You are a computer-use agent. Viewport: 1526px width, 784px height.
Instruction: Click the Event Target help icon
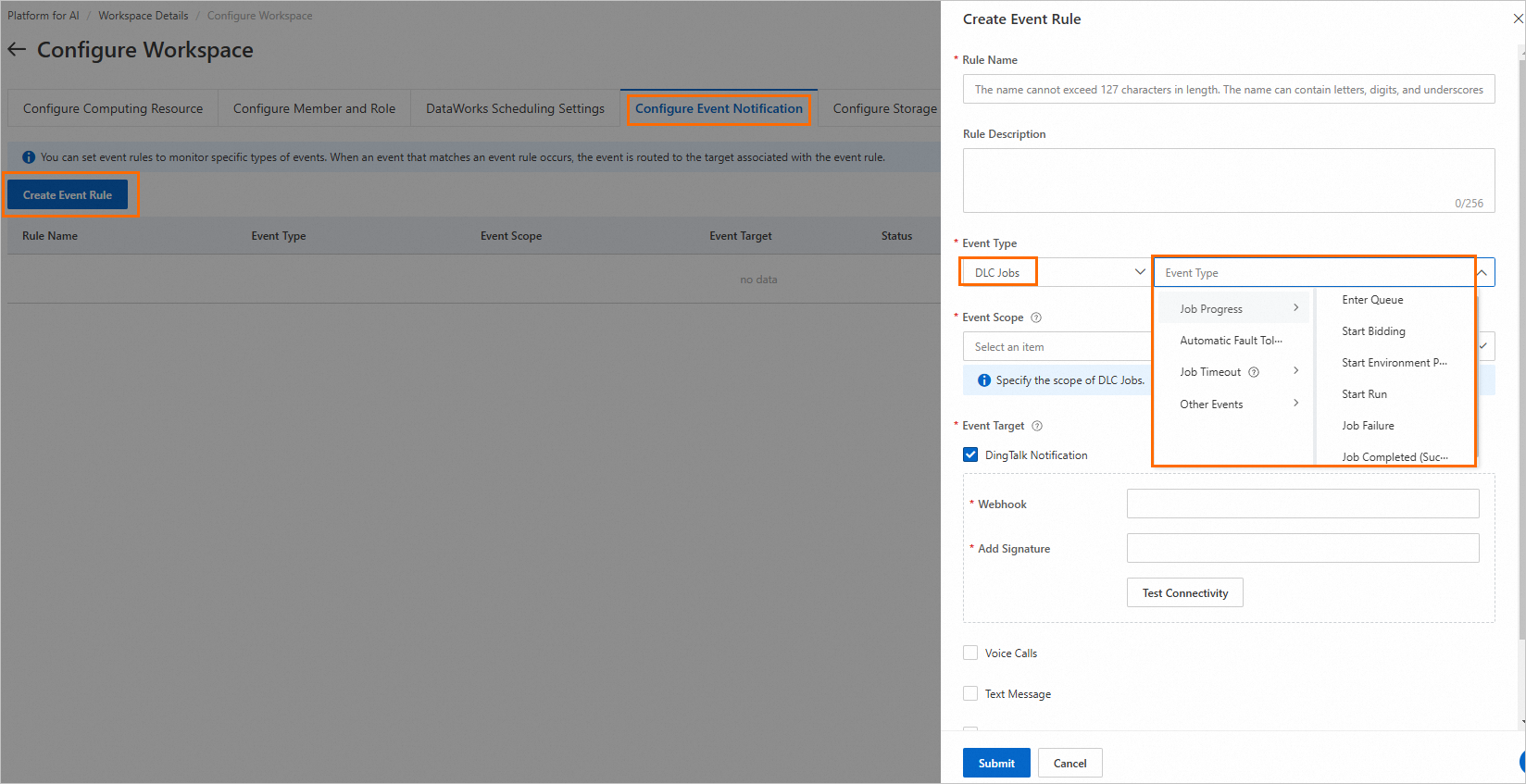tap(1037, 426)
